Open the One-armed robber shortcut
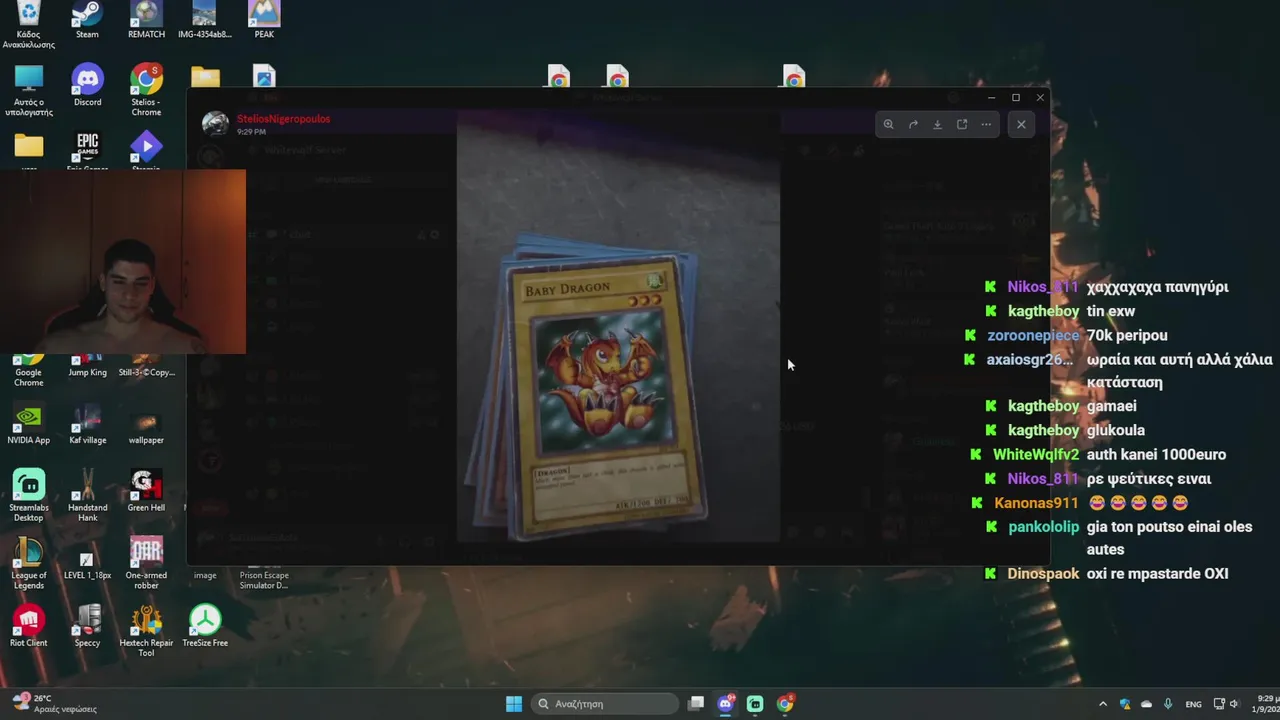The width and height of the screenshot is (1280, 720). pyautogui.click(x=146, y=563)
